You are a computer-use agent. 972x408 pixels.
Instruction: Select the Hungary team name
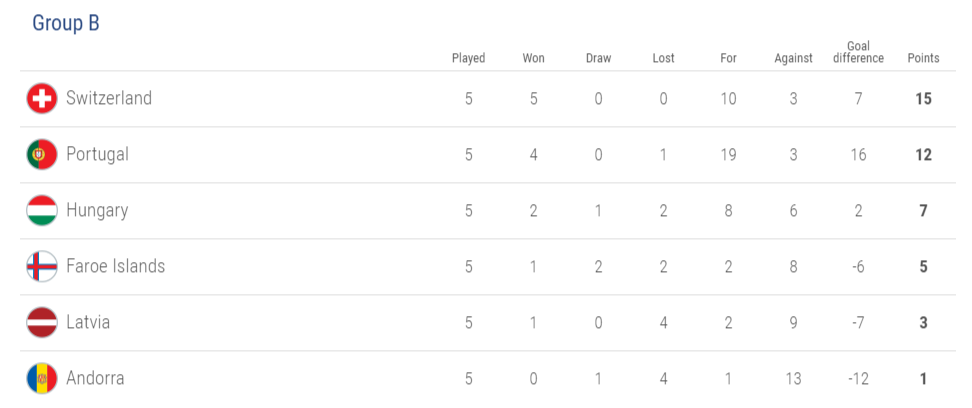coord(97,210)
